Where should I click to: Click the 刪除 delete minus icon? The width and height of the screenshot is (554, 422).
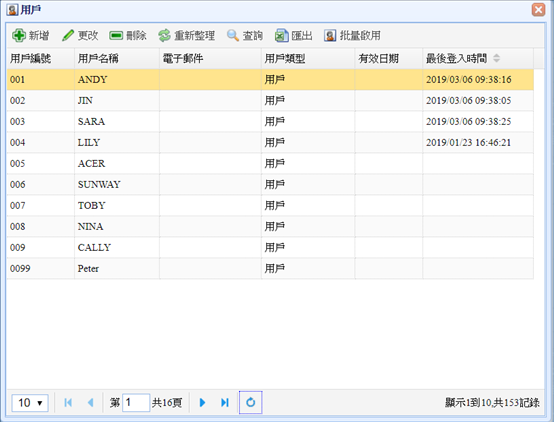(x=116, y=35)
